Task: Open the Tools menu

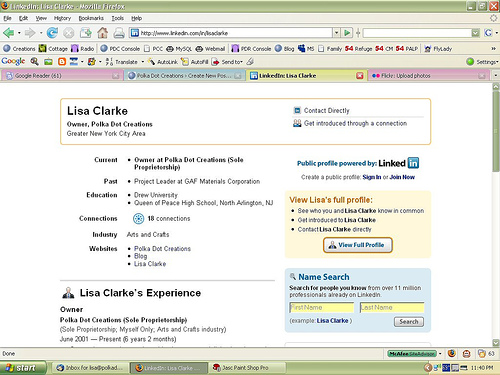Action: click(118, 18)
